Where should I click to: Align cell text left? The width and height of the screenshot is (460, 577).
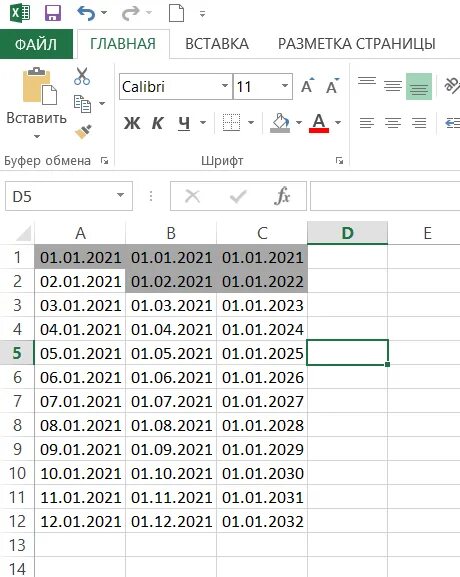coord(367,123)
